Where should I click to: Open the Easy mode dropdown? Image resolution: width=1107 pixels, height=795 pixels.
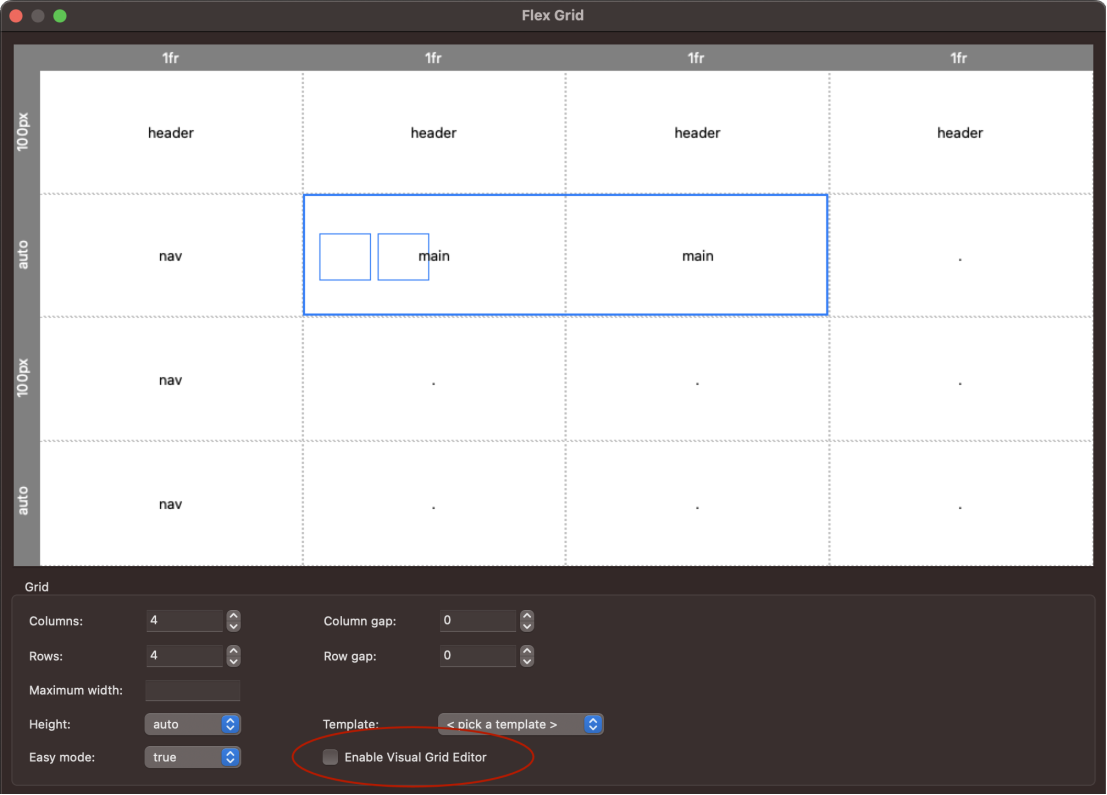(192, 757)
